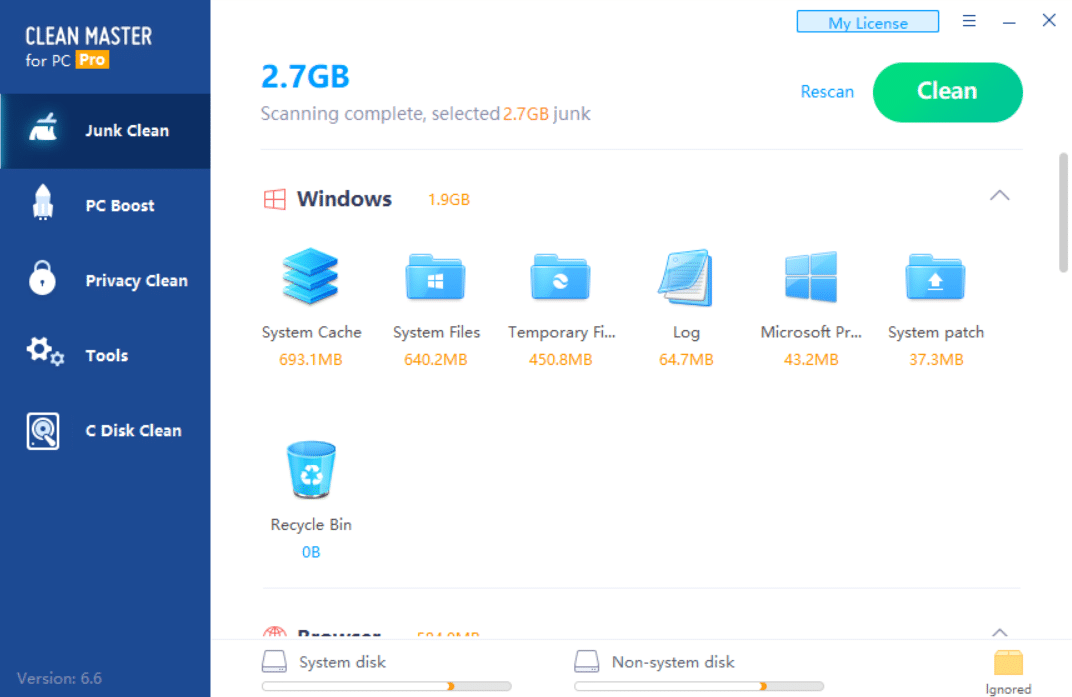
Task: Click the Non-system disk usage bar
Action: (x=699, y=686)
